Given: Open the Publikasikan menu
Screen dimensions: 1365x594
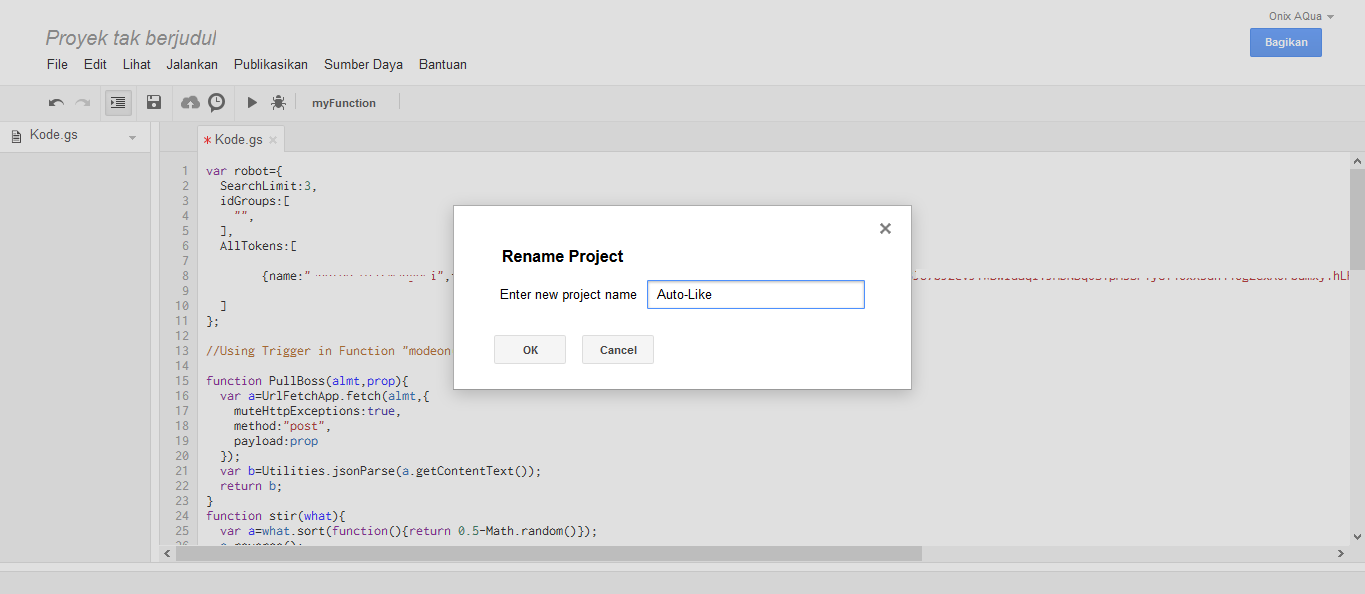Looking at the screenshot, I should tap(271, 64).
